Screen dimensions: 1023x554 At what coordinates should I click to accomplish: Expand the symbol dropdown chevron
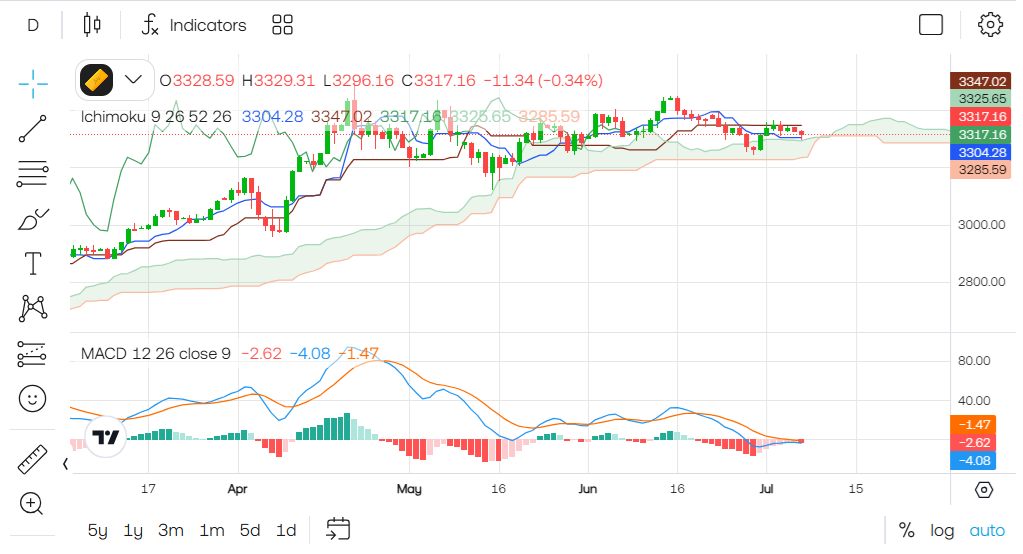[133, 80]
